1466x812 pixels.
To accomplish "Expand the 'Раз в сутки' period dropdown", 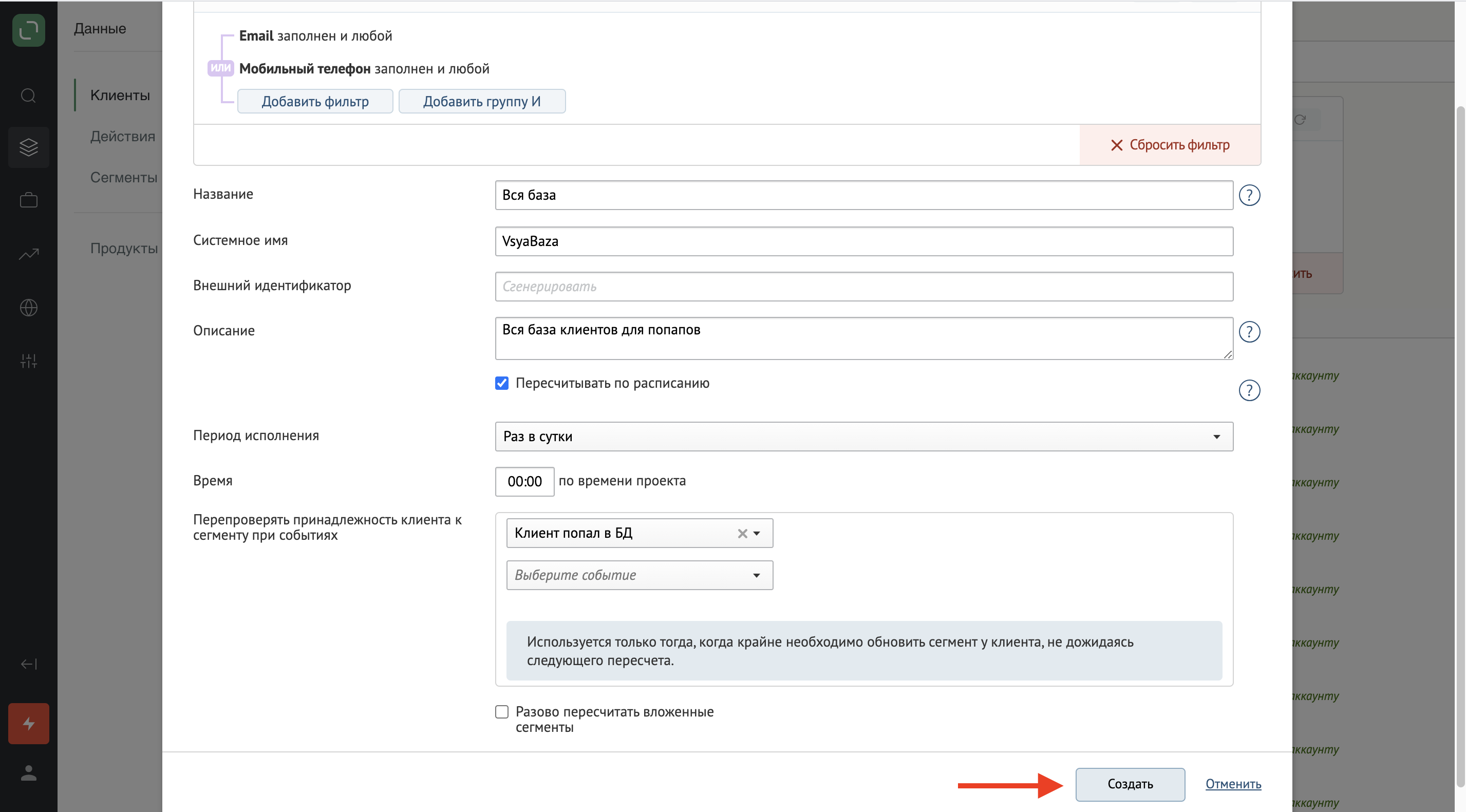I will pos(864,436).
